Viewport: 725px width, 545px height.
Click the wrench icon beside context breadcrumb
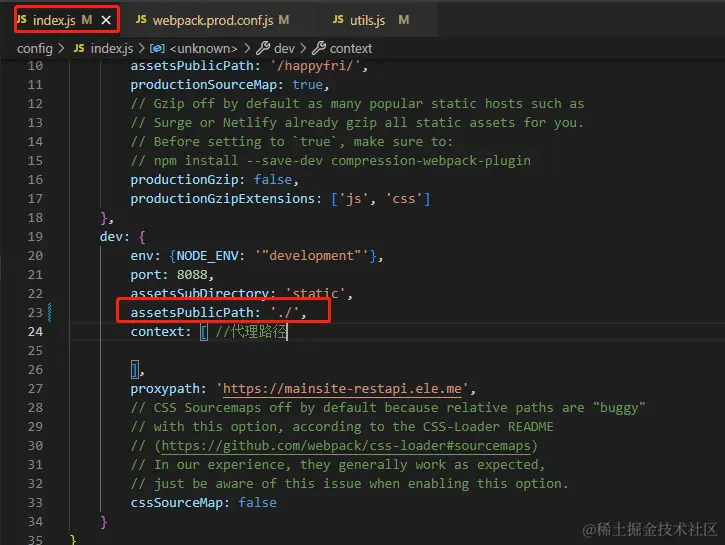click(x=319, y=48)
